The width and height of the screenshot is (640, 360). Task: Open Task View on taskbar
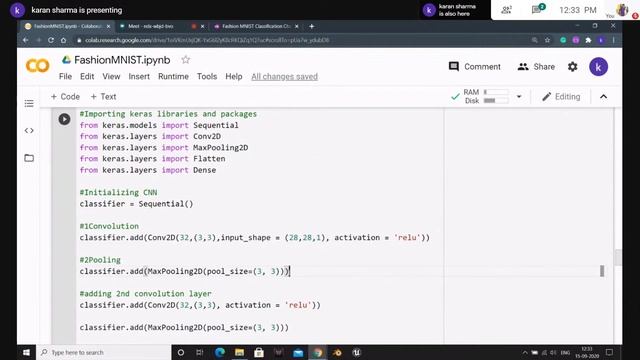pos(200,352)
